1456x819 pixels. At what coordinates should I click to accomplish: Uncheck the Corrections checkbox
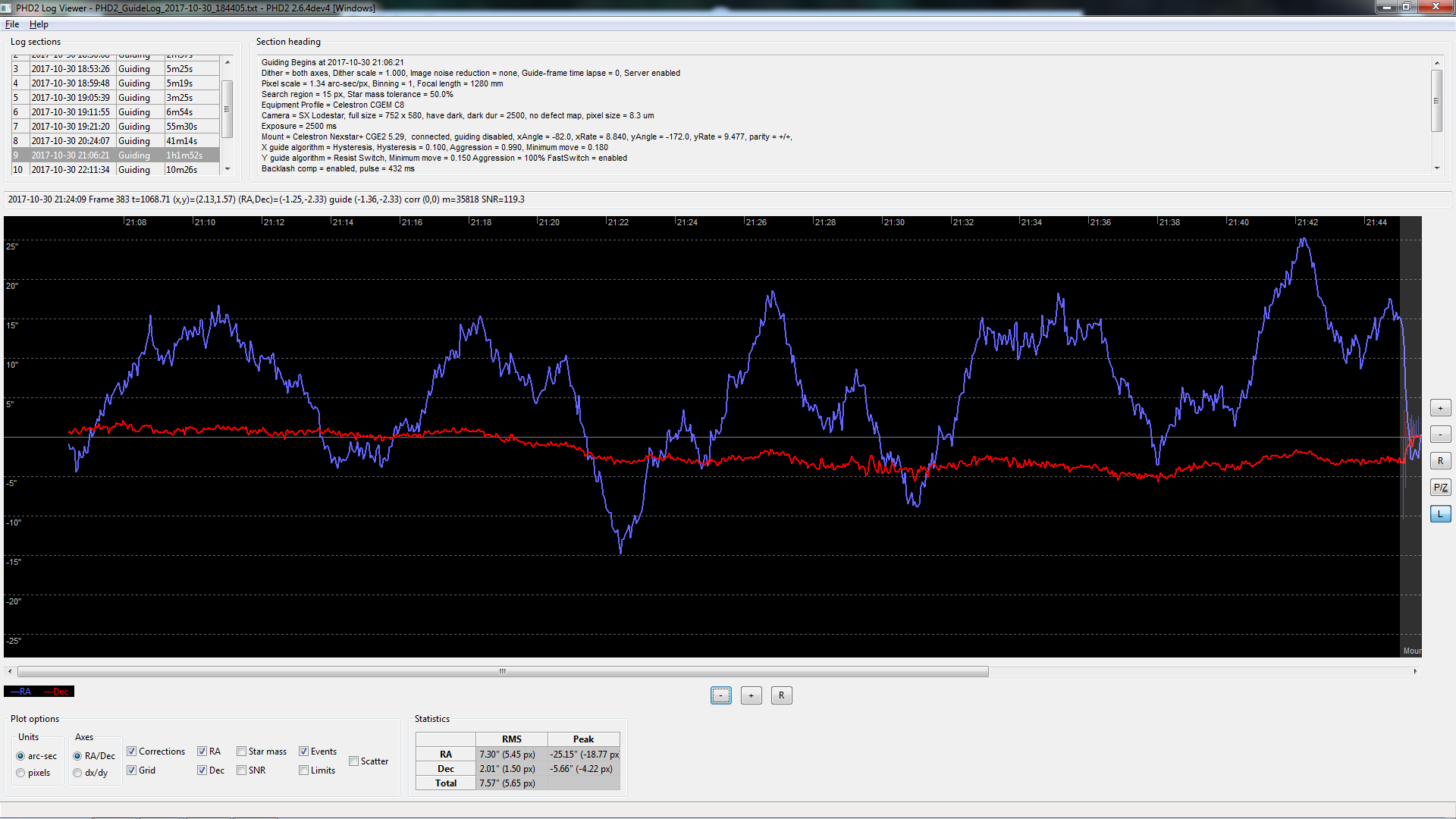point(132,752)
